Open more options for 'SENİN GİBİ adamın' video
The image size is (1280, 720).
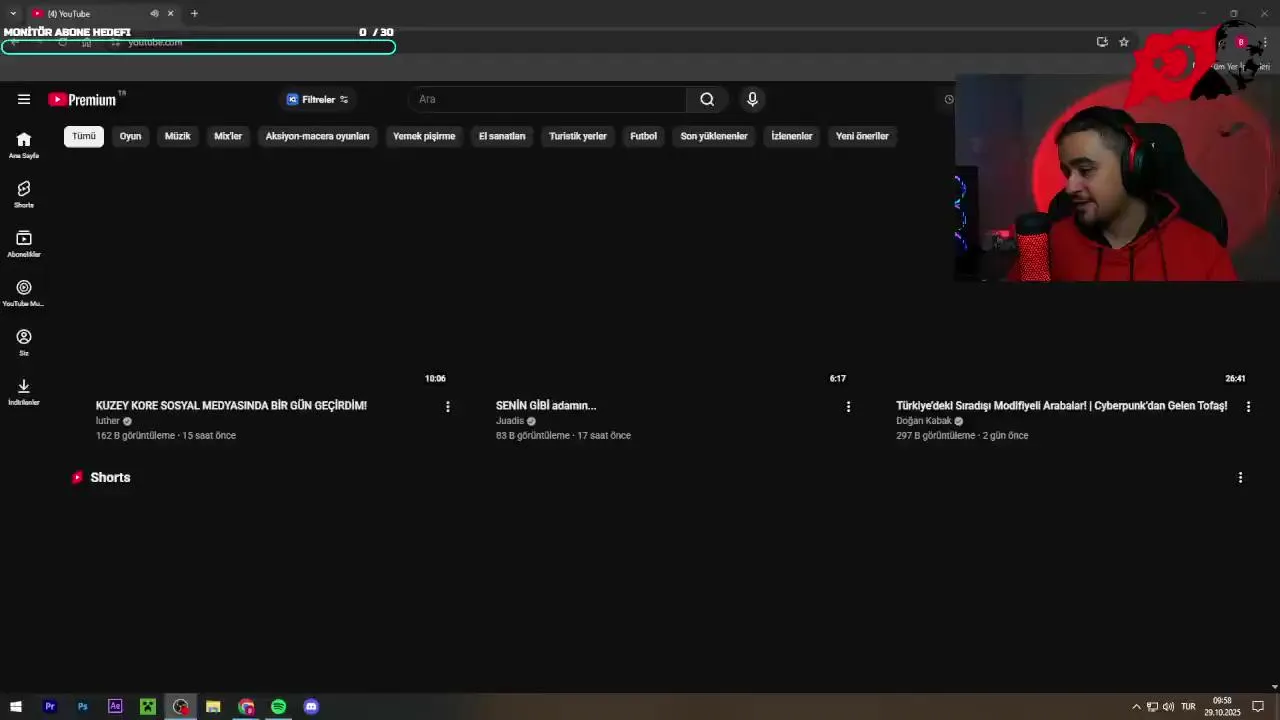point(848,407)
